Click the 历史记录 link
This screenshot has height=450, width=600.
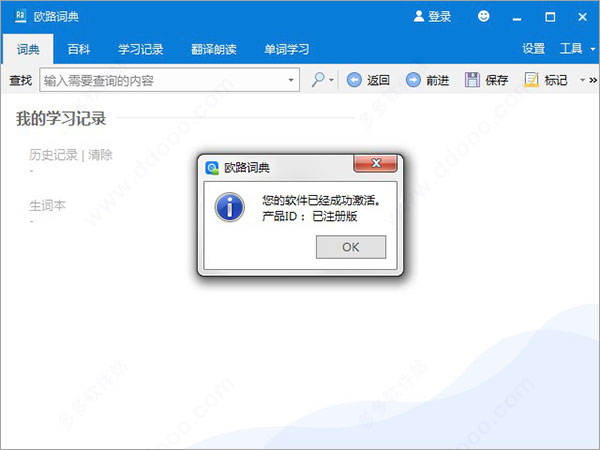tap(53, 155)
